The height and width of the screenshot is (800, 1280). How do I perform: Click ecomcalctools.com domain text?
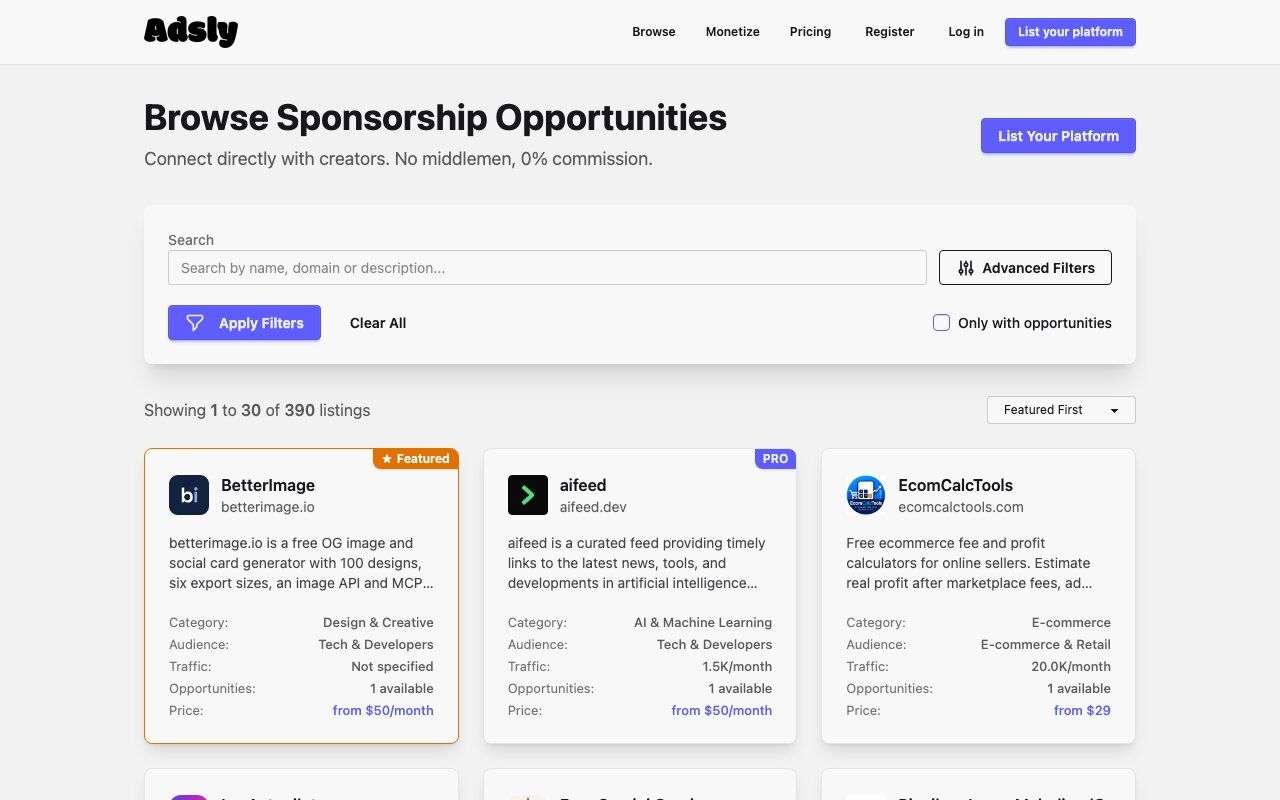pyautogui.click(x=961, y=507)
